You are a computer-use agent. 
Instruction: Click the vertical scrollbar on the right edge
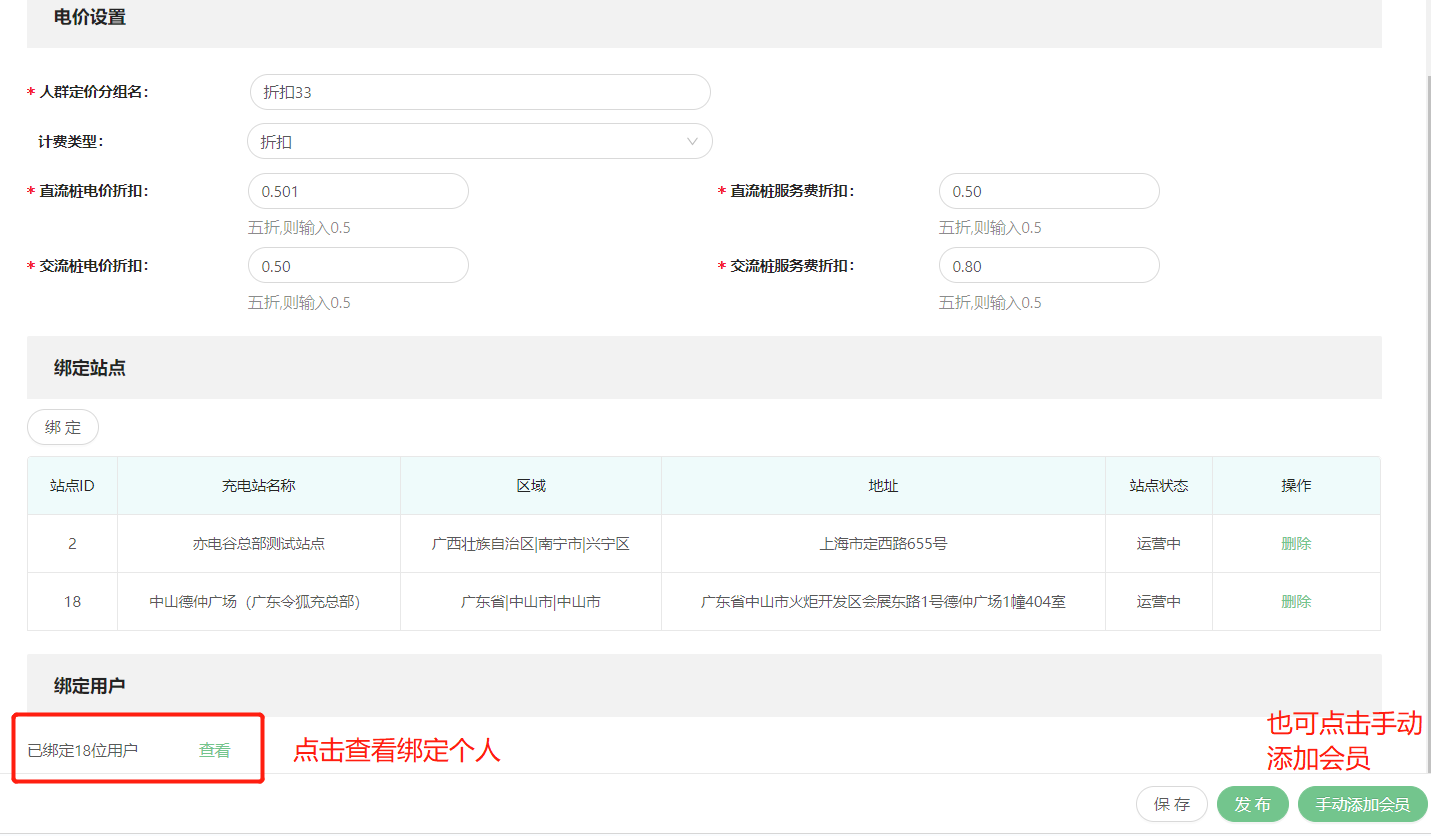tap(1424, 400)
